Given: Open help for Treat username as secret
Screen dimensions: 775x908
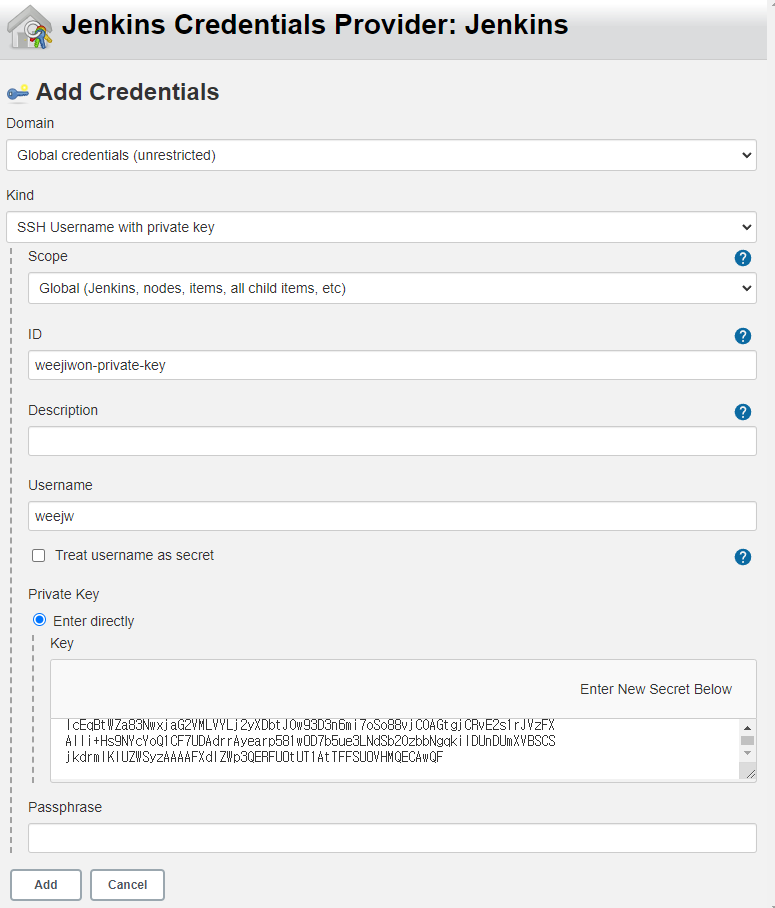Looking at the screenshot, I should pos(743,557).
